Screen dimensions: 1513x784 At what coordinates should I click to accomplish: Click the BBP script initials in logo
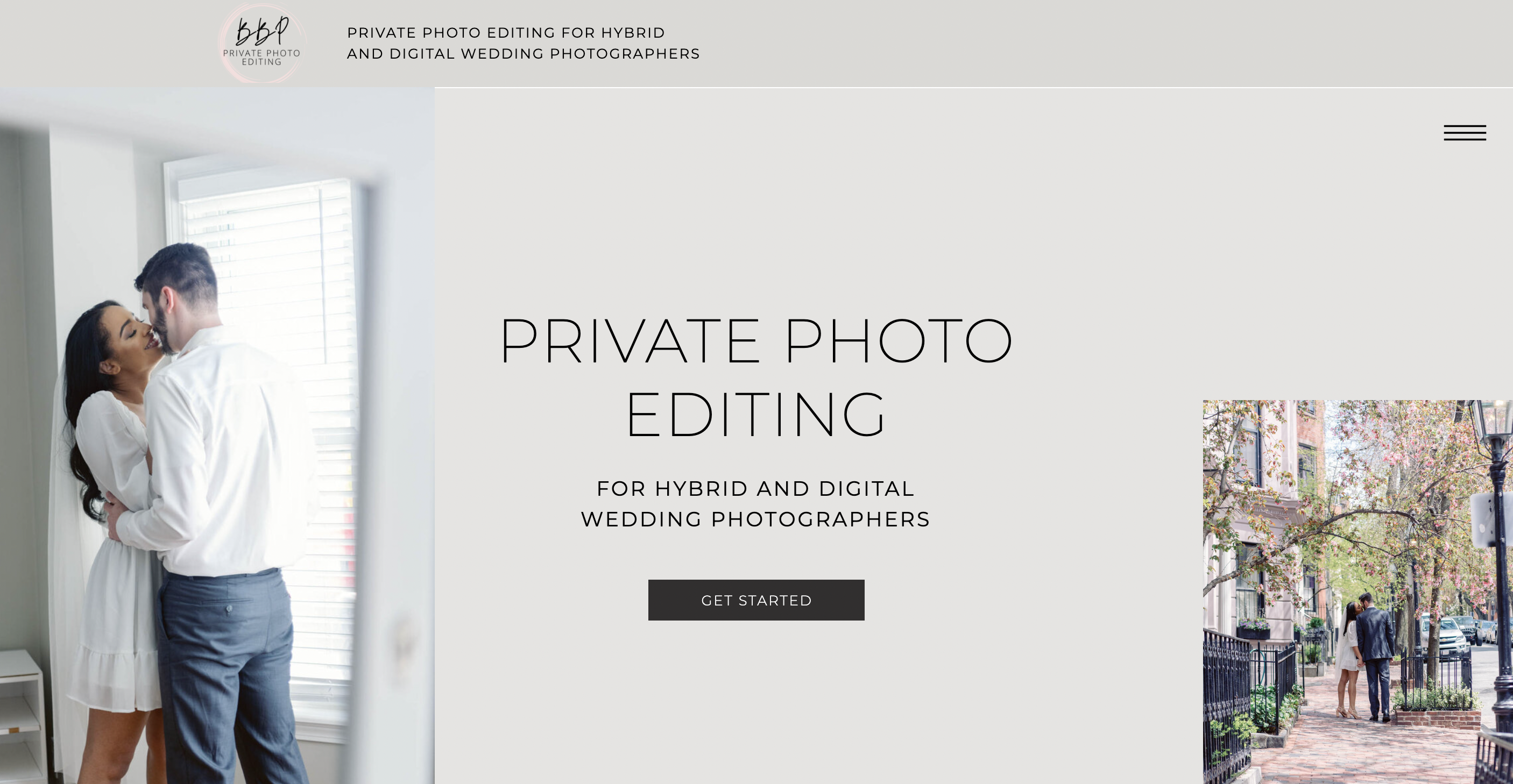click(x=262, y=32)
